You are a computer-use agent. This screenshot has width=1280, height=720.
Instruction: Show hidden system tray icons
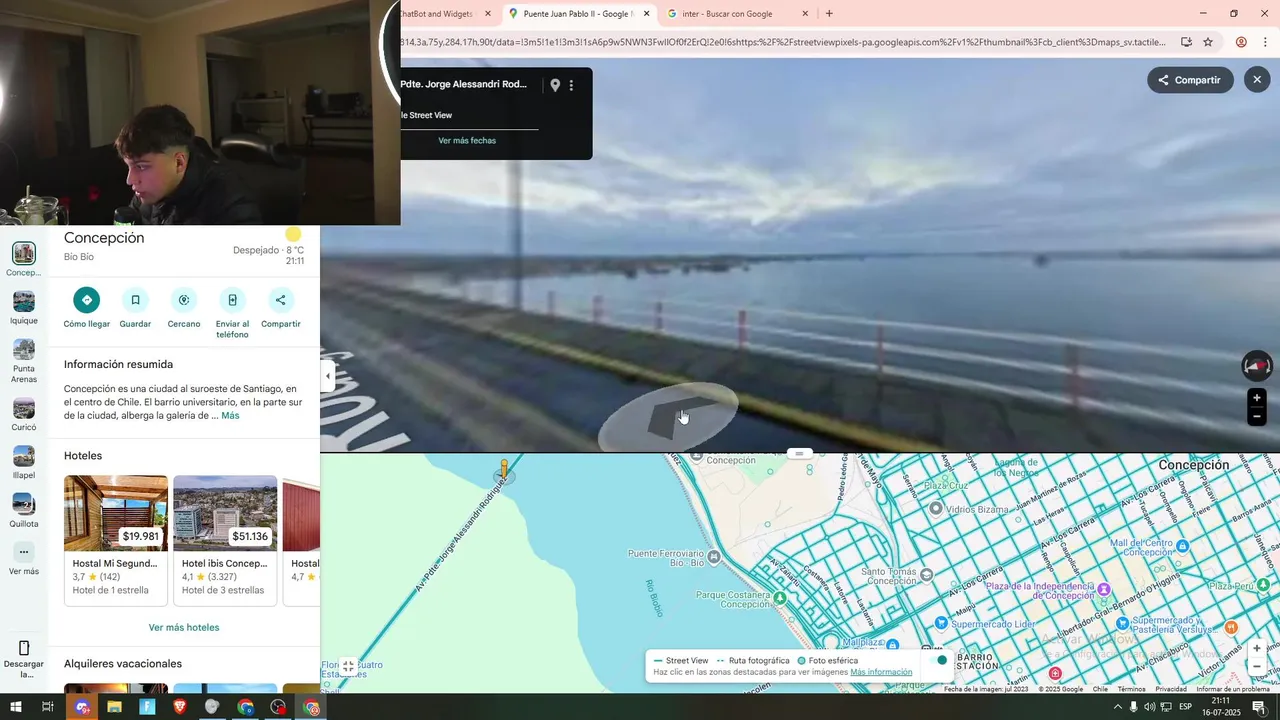pyautogui.click(x=1117, y=707)
